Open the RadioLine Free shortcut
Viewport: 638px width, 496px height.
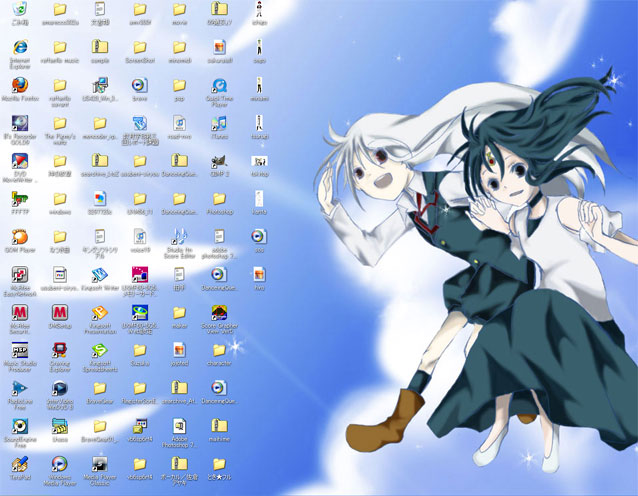[20, 388]
